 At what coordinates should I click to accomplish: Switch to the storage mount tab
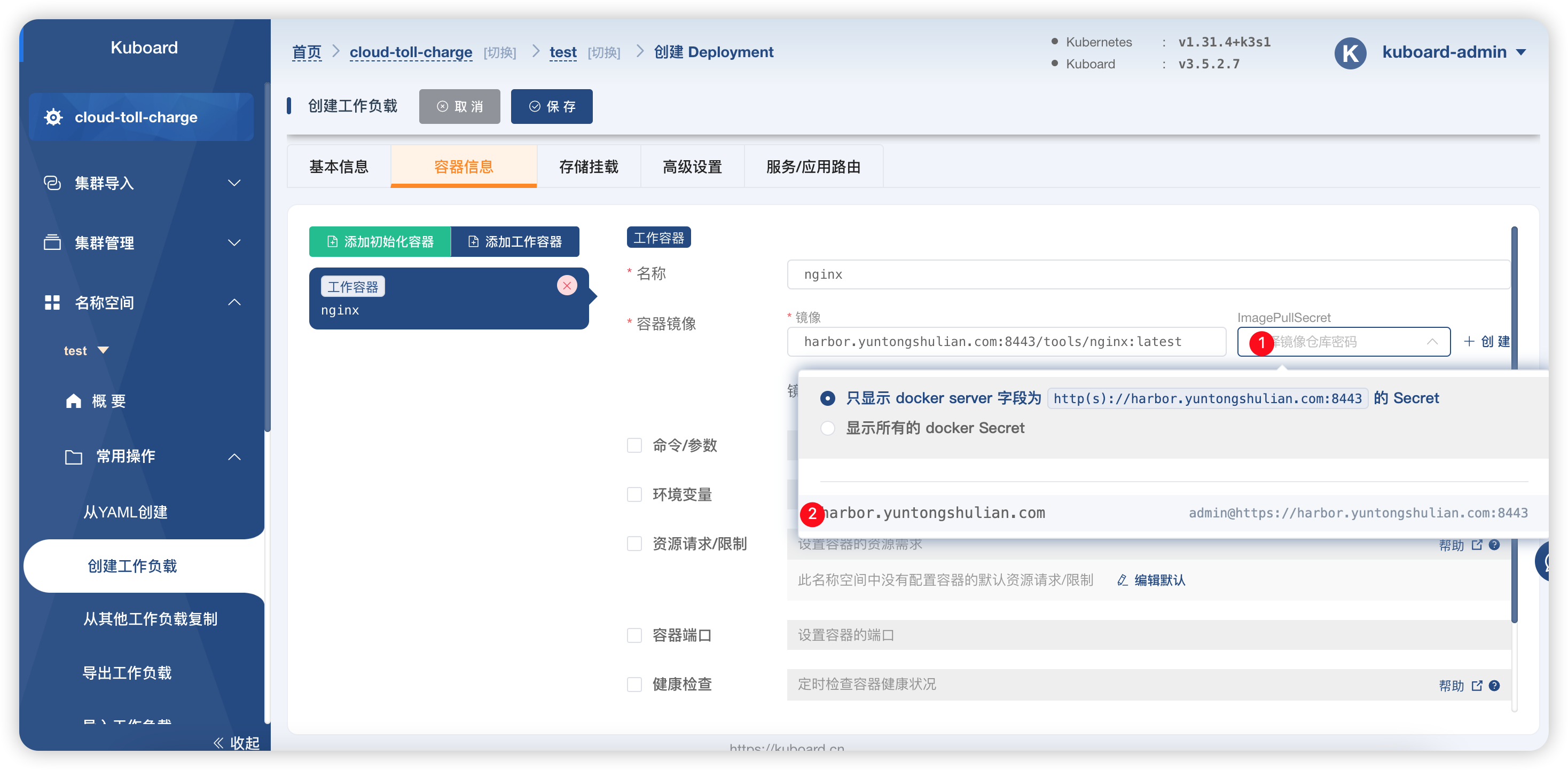pos(589,166)
